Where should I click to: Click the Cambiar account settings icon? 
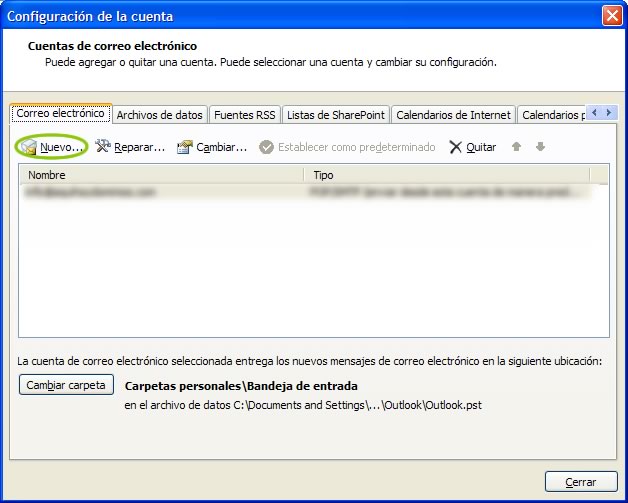coord(185,147)
